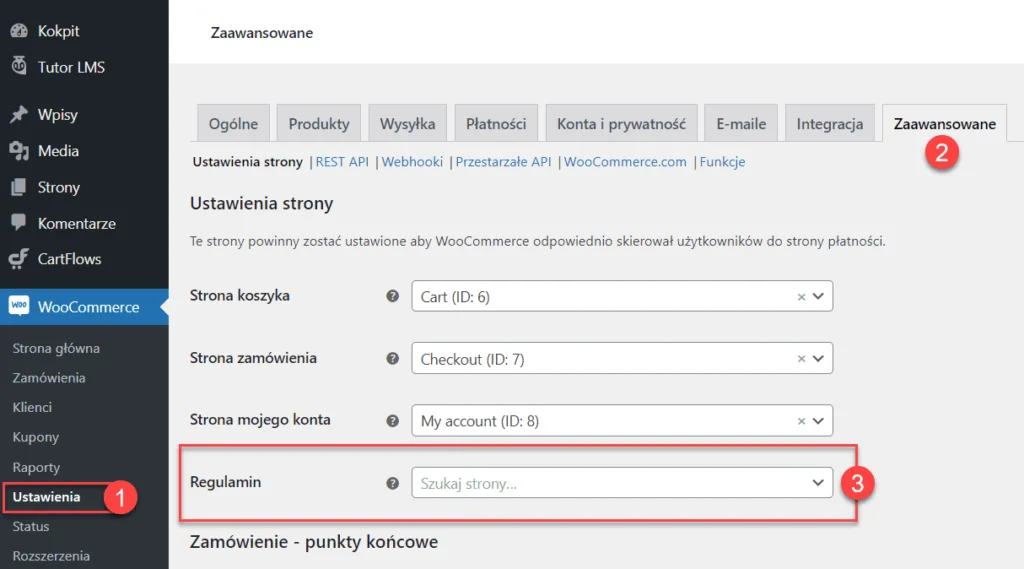Click the Zamówienie - punkty końcowe heading

tap(314, 542)
